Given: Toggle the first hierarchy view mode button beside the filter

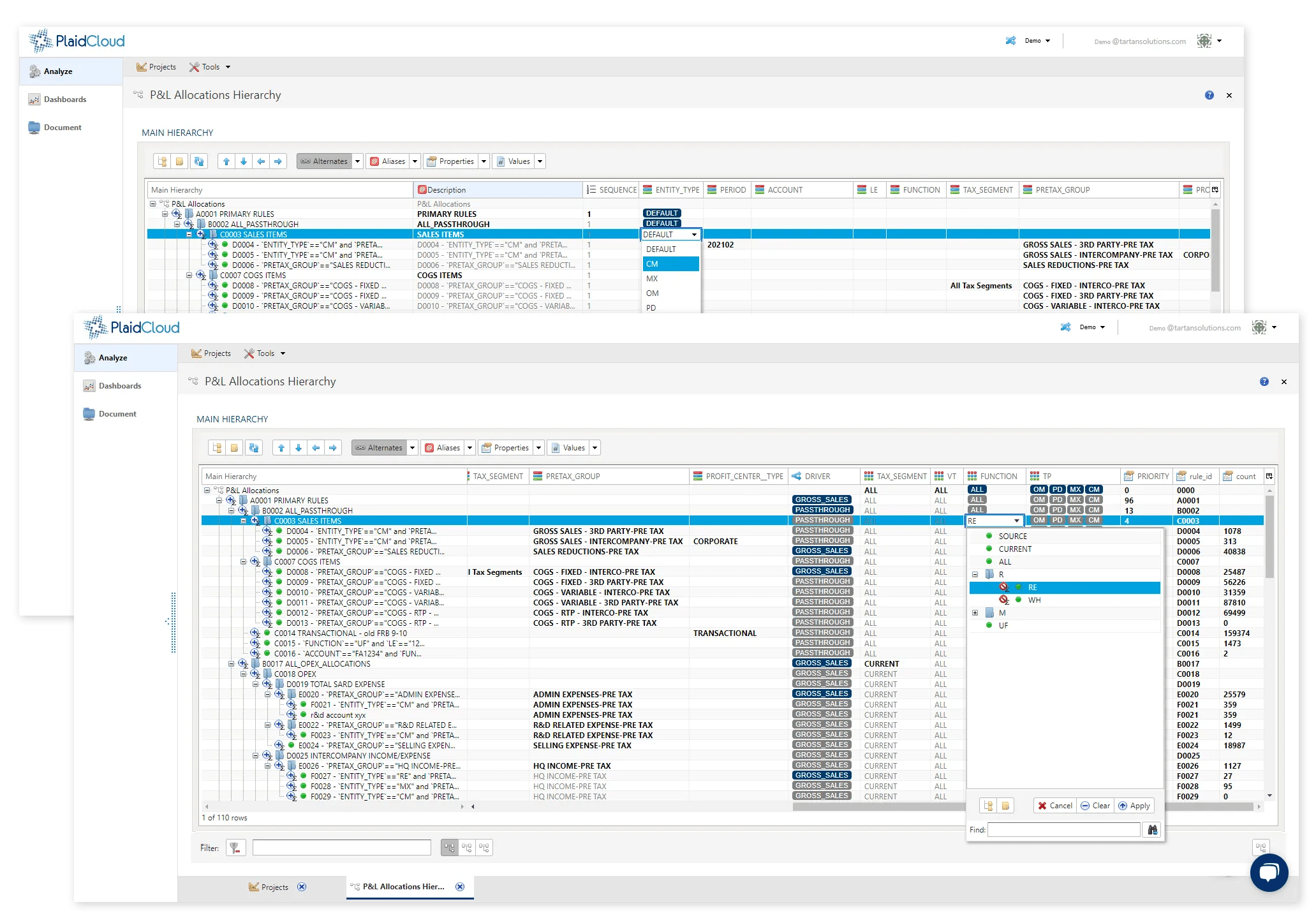Looking at the screenshot, I should (x=450, y=848).
